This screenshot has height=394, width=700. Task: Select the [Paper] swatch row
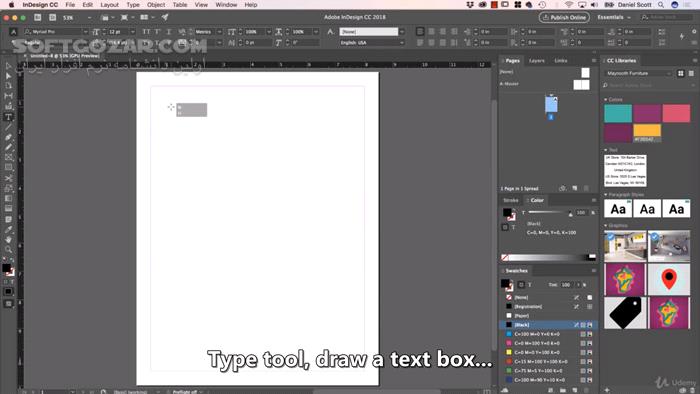click(549, 315)
